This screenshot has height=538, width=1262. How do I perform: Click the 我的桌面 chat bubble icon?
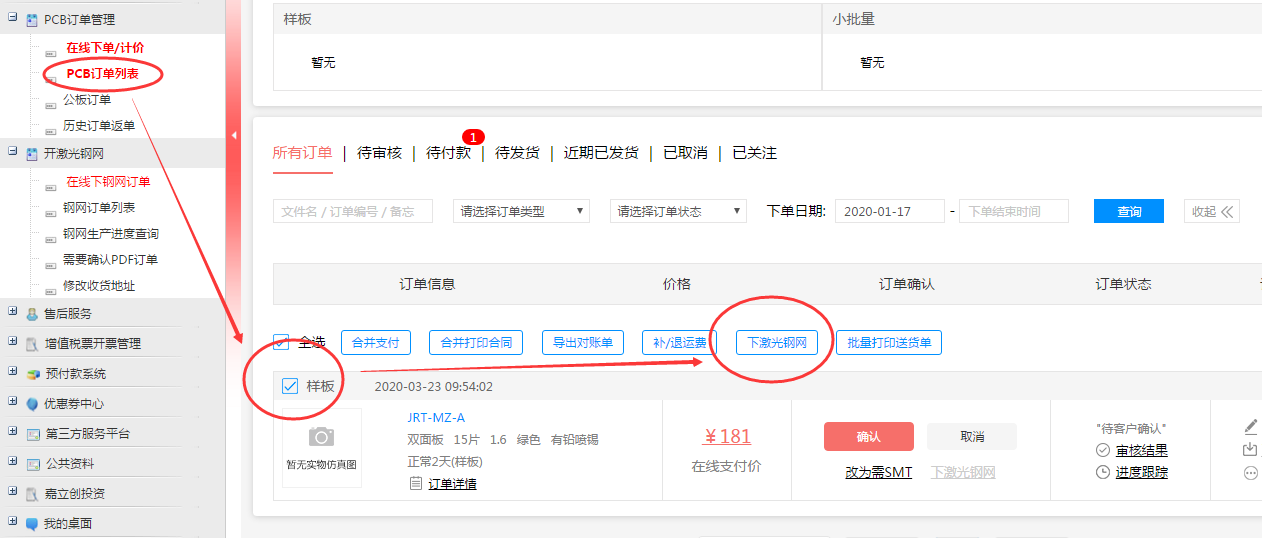(33, 524)
